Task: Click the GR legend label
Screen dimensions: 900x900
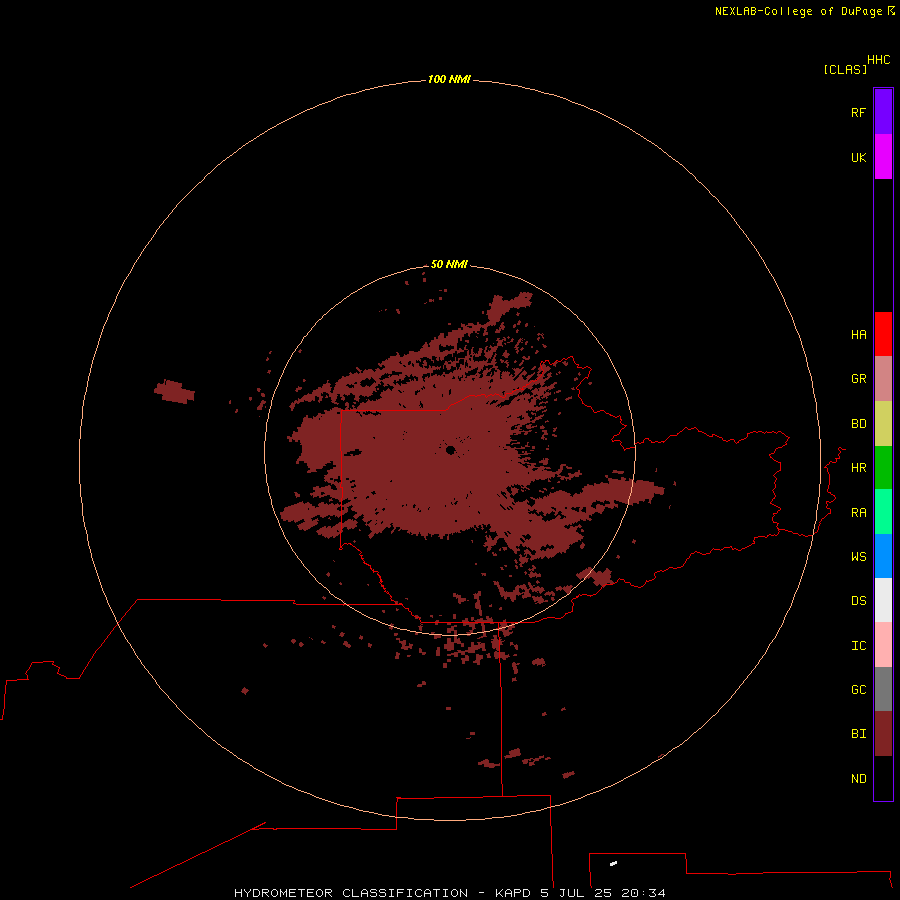Action: [x=858, y=379]
